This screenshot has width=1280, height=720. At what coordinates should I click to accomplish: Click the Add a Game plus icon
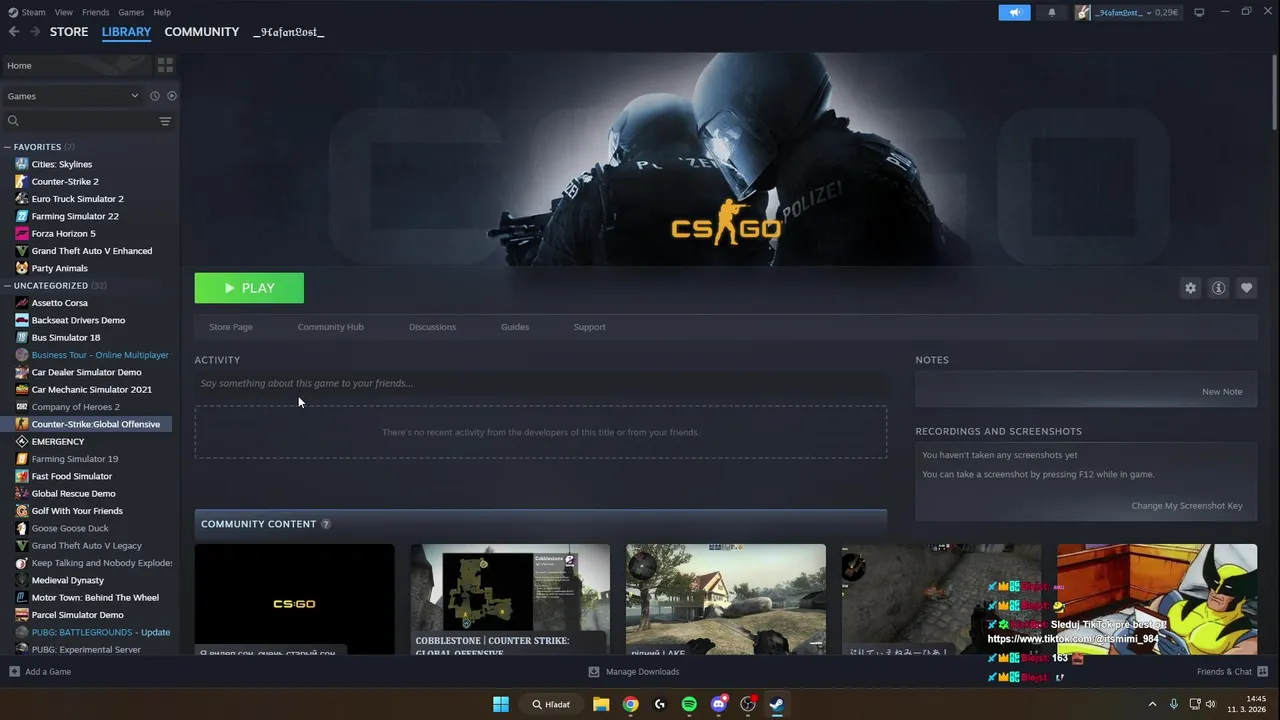14,671
